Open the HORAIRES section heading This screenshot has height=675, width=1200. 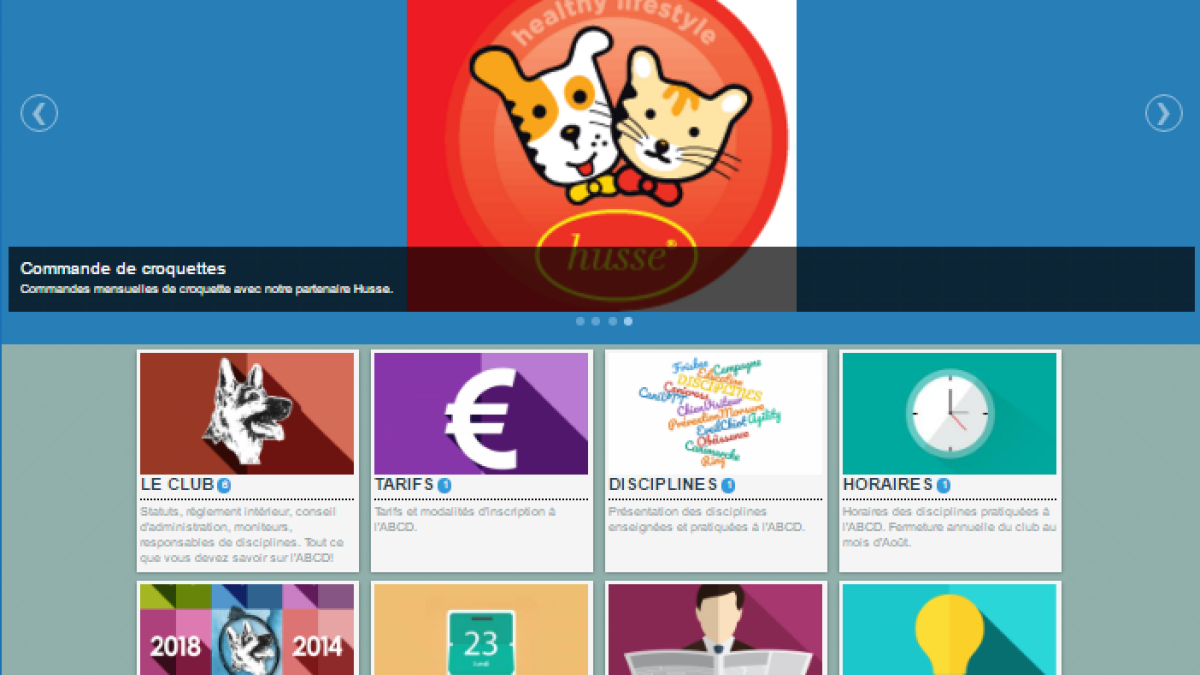point(888,484)
